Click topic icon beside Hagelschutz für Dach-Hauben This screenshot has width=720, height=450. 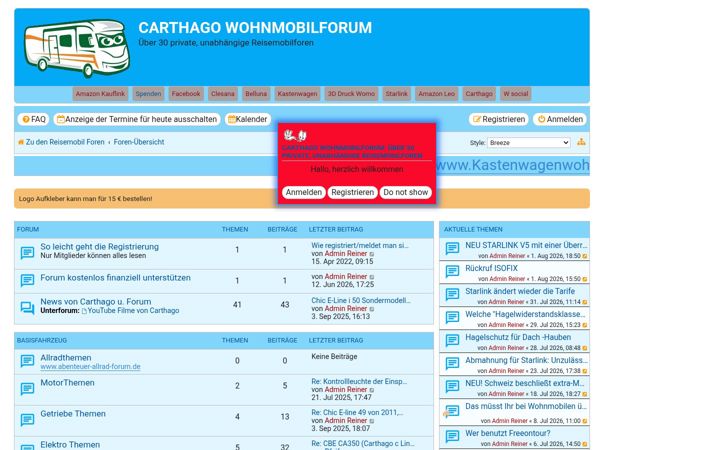(452, 341)
